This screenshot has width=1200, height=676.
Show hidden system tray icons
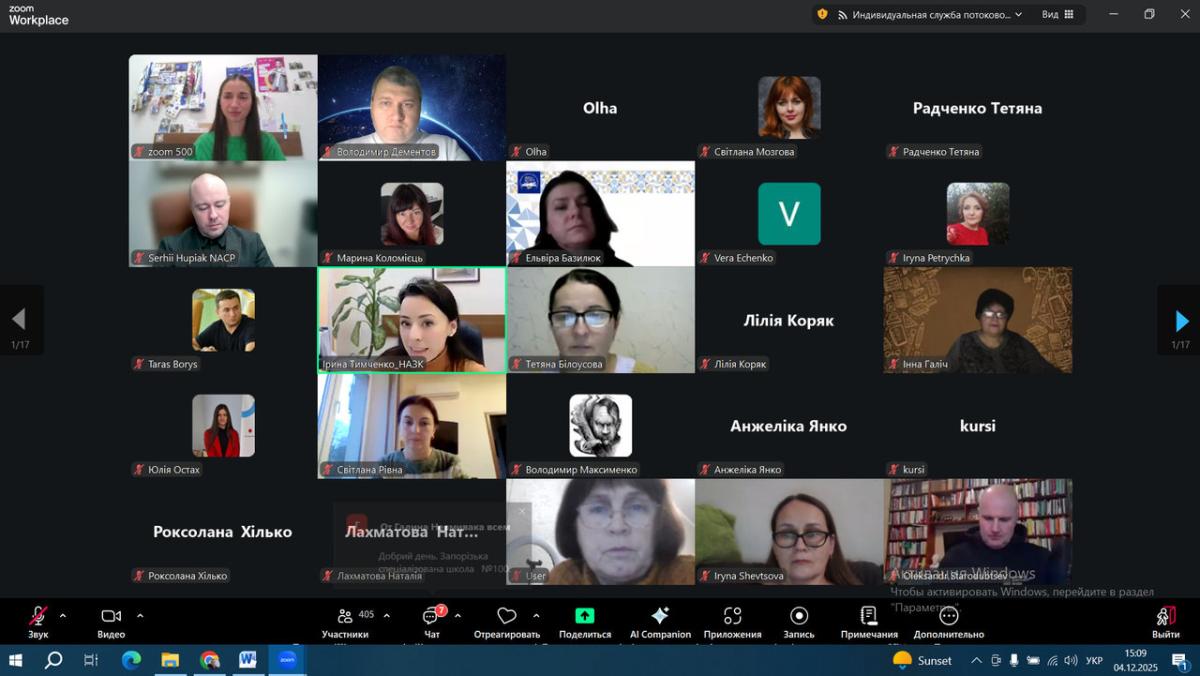976,660
